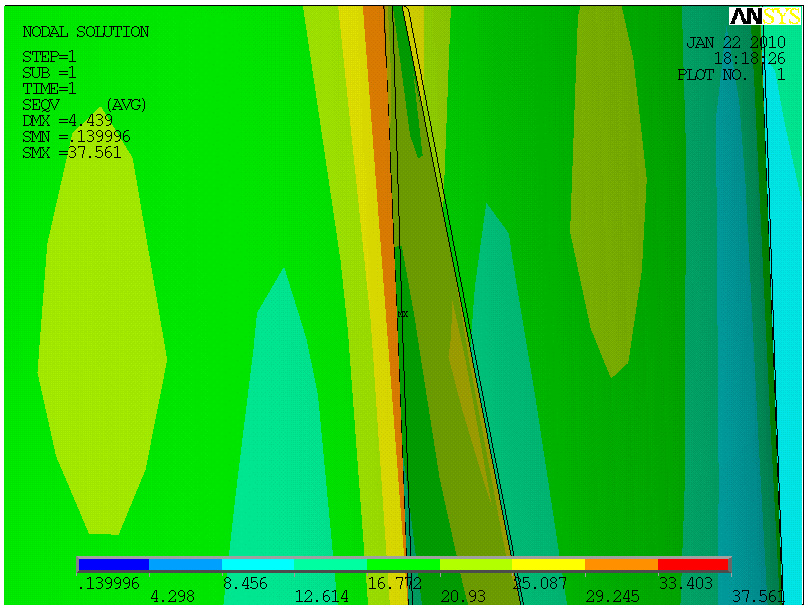Click the SEQV label
This screenshot has height=610, width=810.
41,105
